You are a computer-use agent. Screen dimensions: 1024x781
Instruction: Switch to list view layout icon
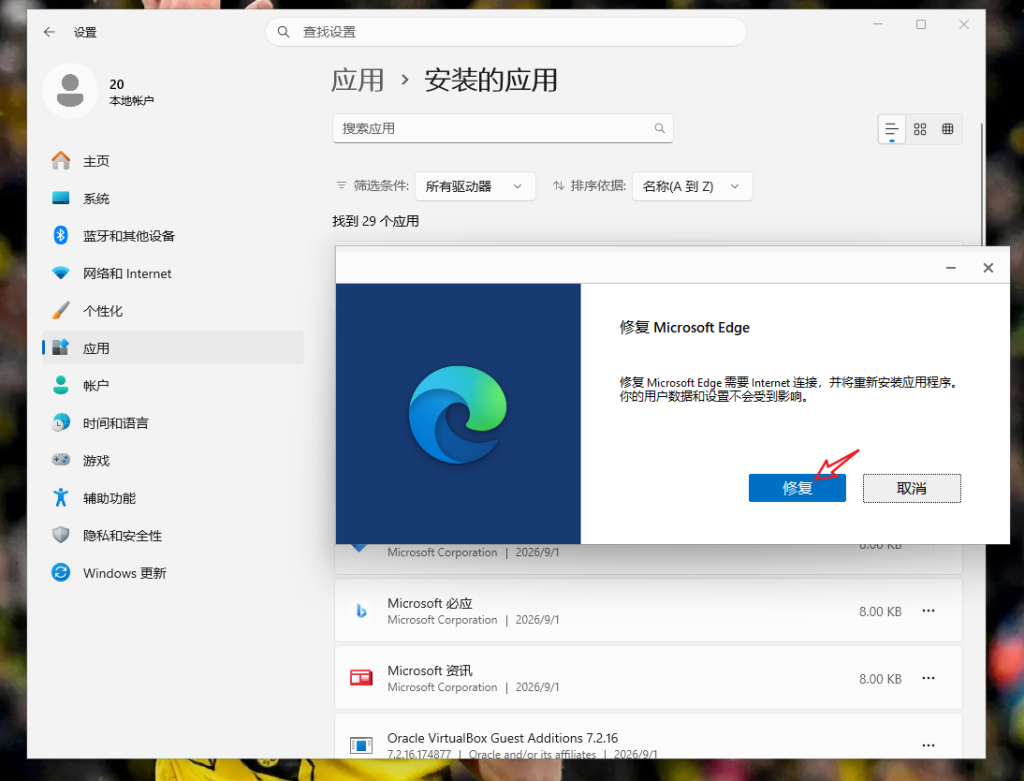(x=891, y=129)
